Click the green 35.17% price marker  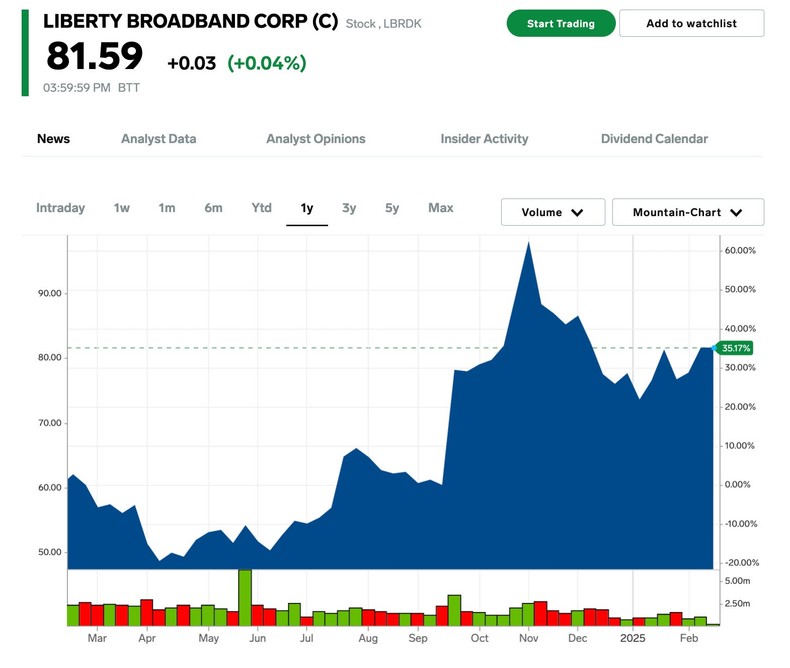pyautogui.click(x=736, y=348)
